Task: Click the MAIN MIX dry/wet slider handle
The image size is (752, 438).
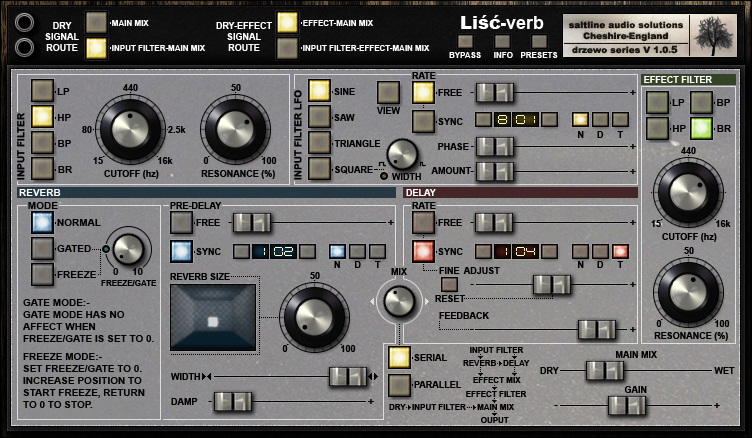Action: coord(605,371)
